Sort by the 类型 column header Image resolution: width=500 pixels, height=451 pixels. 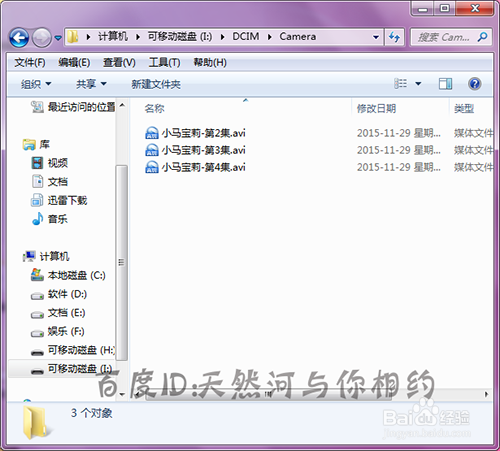[x=464, y=108]
